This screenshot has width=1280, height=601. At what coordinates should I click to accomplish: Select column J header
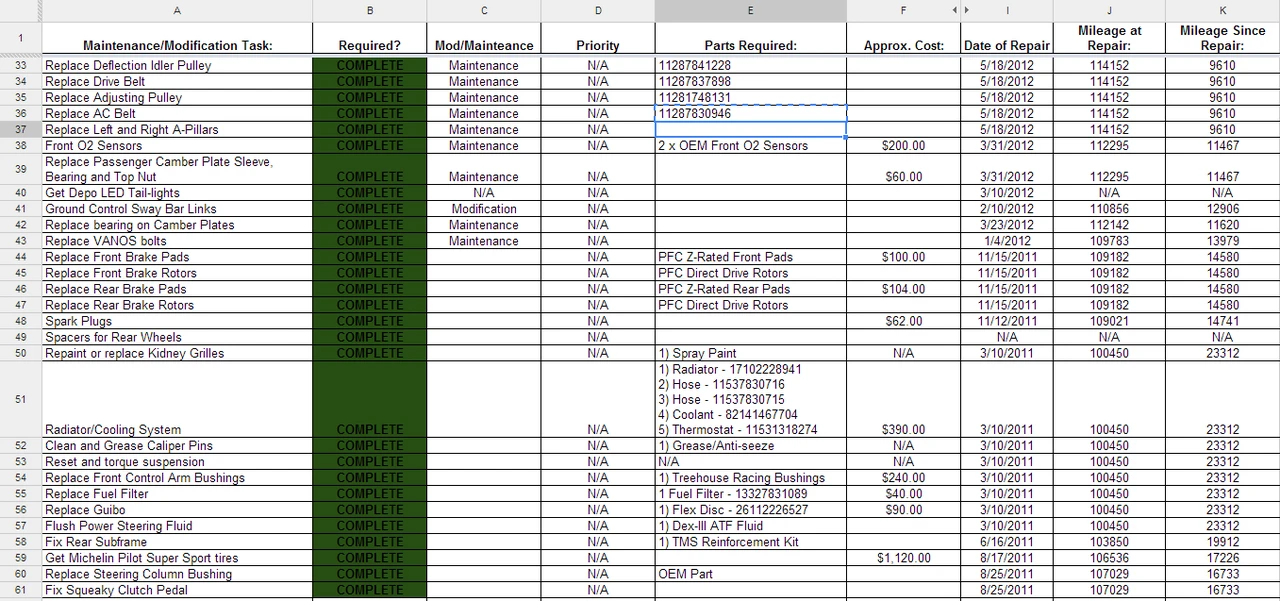1109,10
